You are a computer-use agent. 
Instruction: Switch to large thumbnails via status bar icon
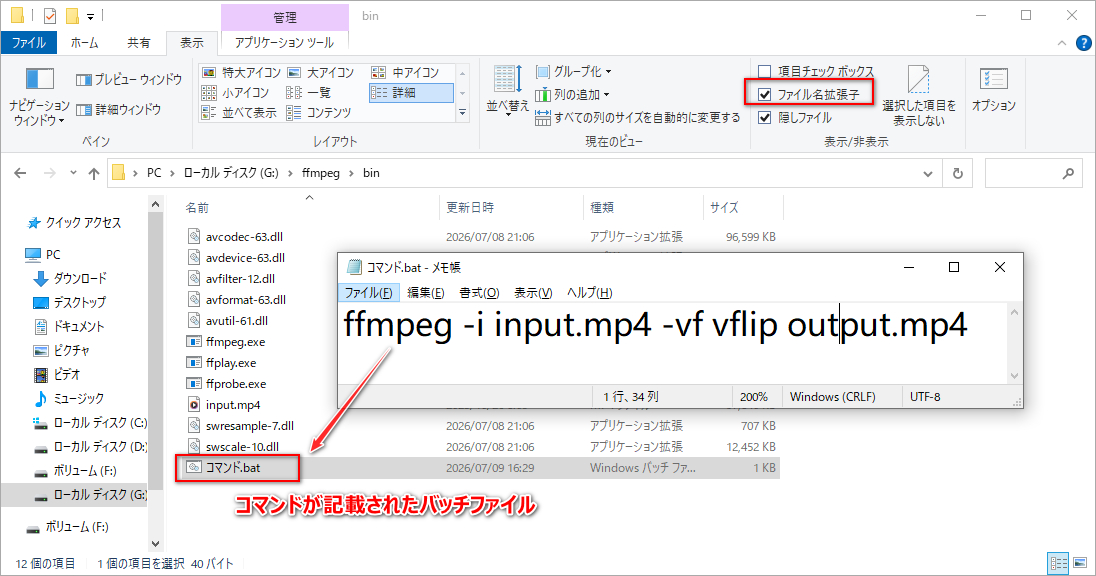[x=1081, y=563]
